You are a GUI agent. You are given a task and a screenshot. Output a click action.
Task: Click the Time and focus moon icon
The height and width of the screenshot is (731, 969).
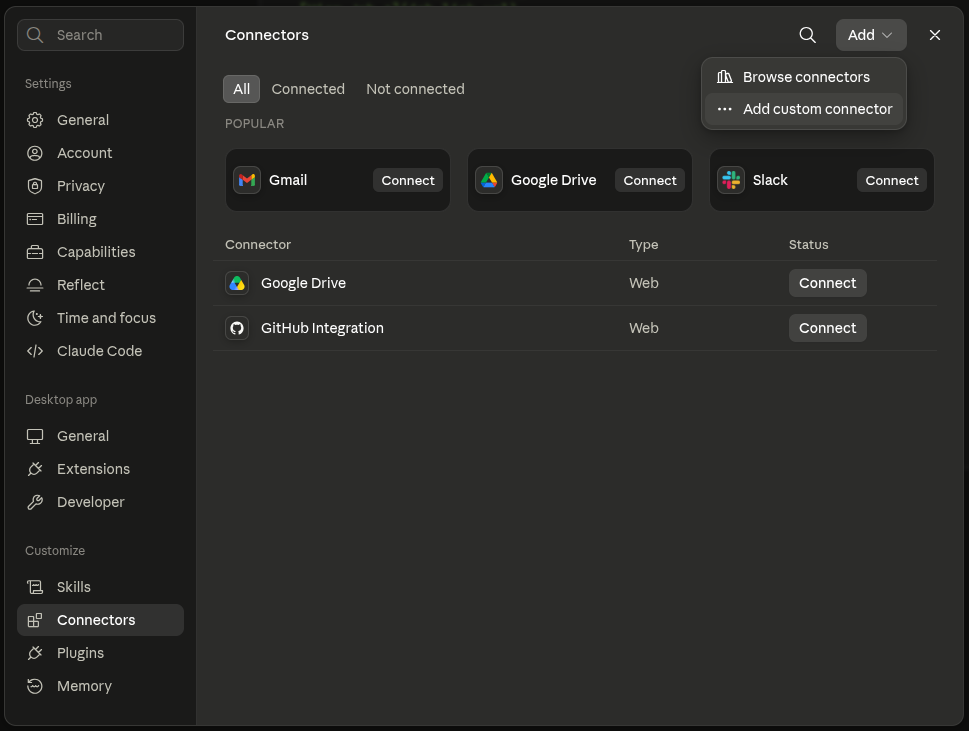(35, 318)
